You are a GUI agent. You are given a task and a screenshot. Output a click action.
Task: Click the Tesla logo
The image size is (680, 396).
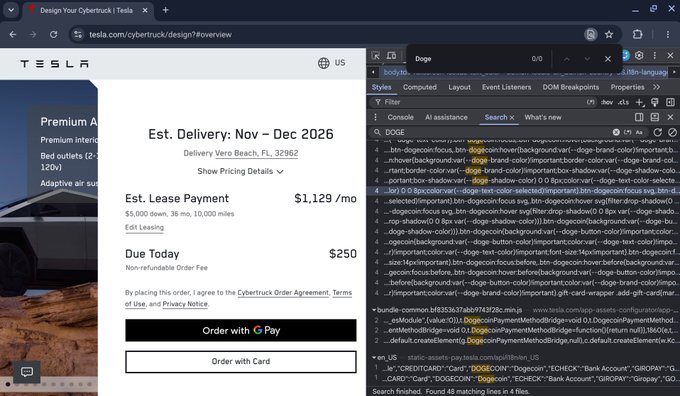(x=54, y=64)
